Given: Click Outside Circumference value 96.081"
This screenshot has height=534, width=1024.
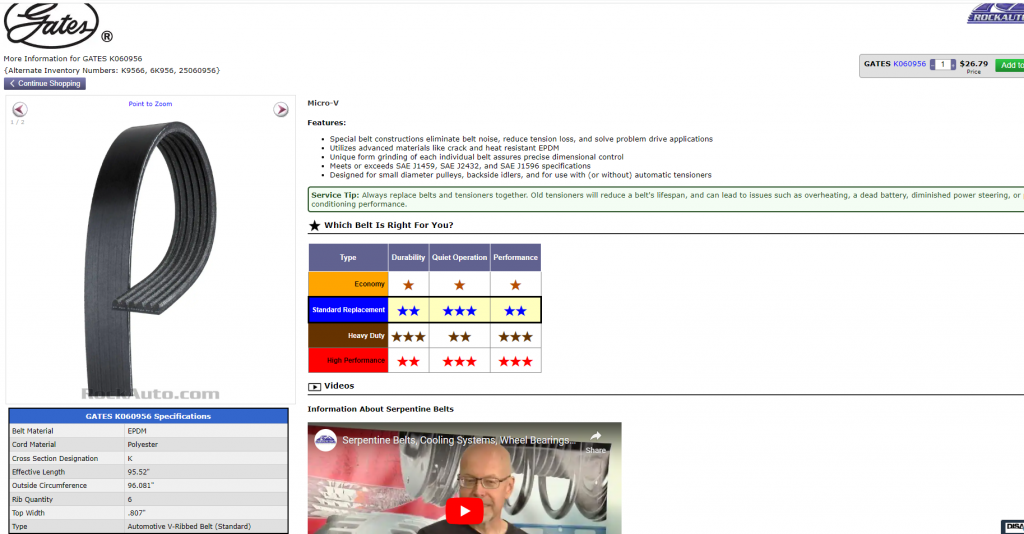Looking at the screenshot, I should (x=140, y=486).
